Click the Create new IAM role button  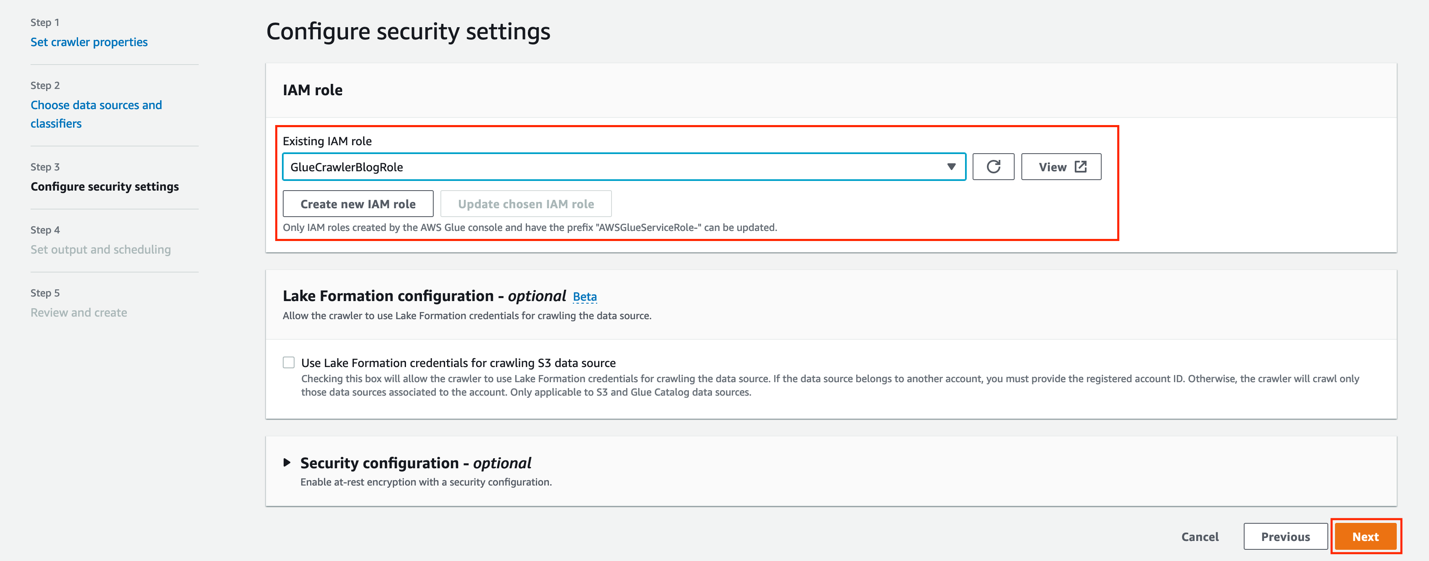pyautogui.click(x=358, y=204)
